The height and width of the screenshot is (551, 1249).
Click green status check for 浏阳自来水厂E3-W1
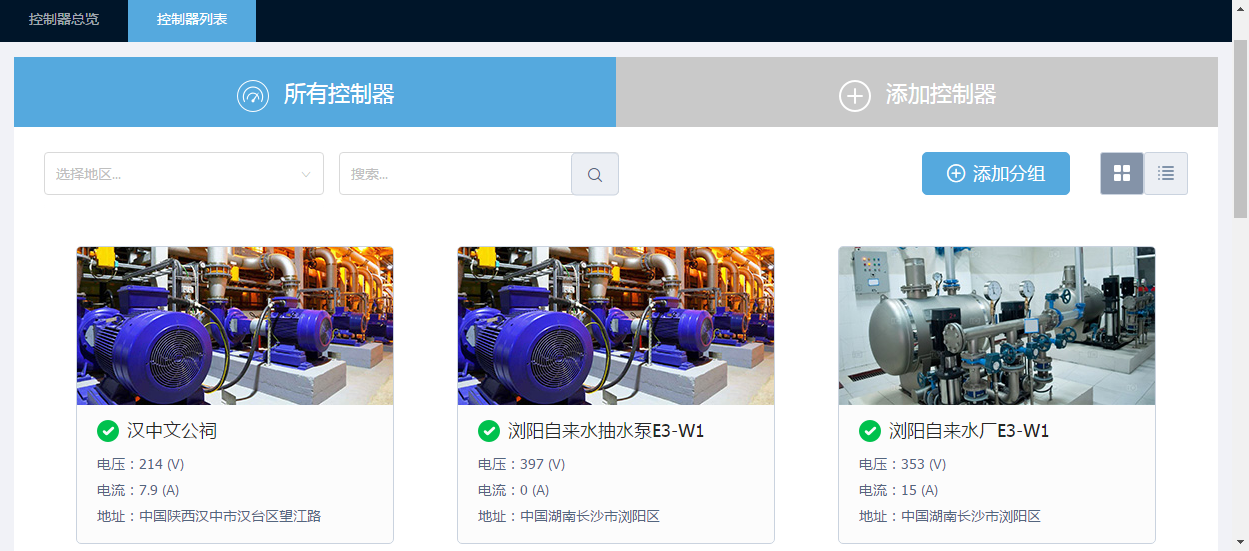tap(870, 431)
